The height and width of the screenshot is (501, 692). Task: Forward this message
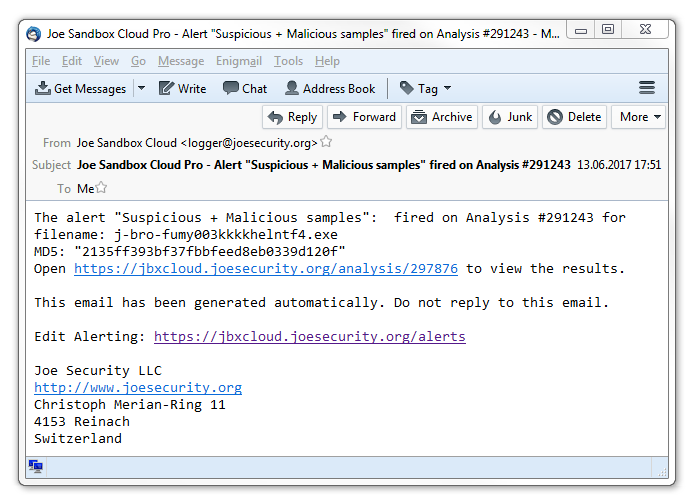click(x=364, y=117)
